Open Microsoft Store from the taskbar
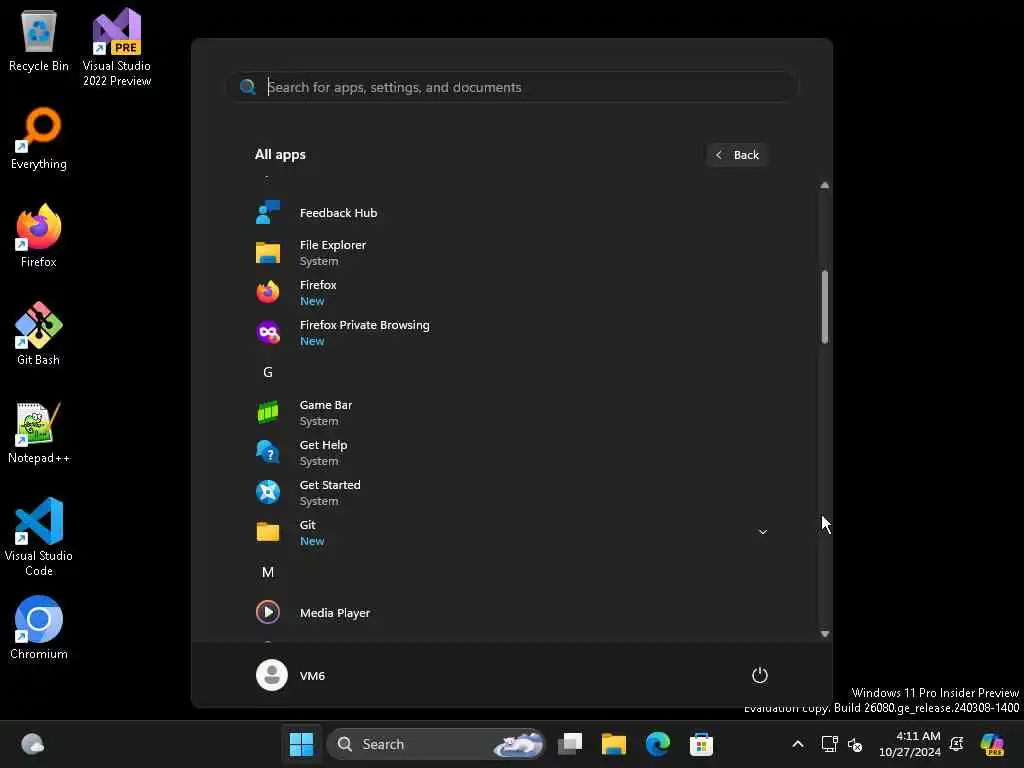The image size is (1024, 768). (x=701, y=744)
